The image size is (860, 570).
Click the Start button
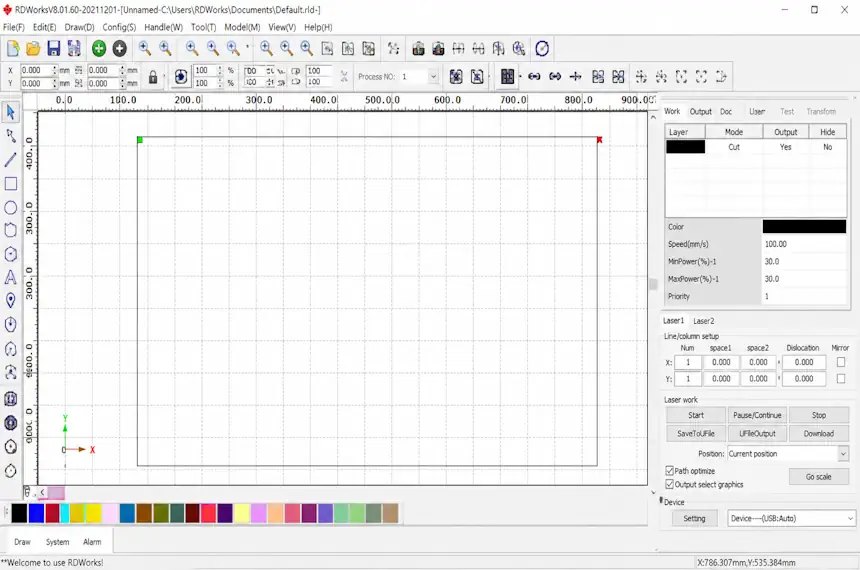(696, 415)
